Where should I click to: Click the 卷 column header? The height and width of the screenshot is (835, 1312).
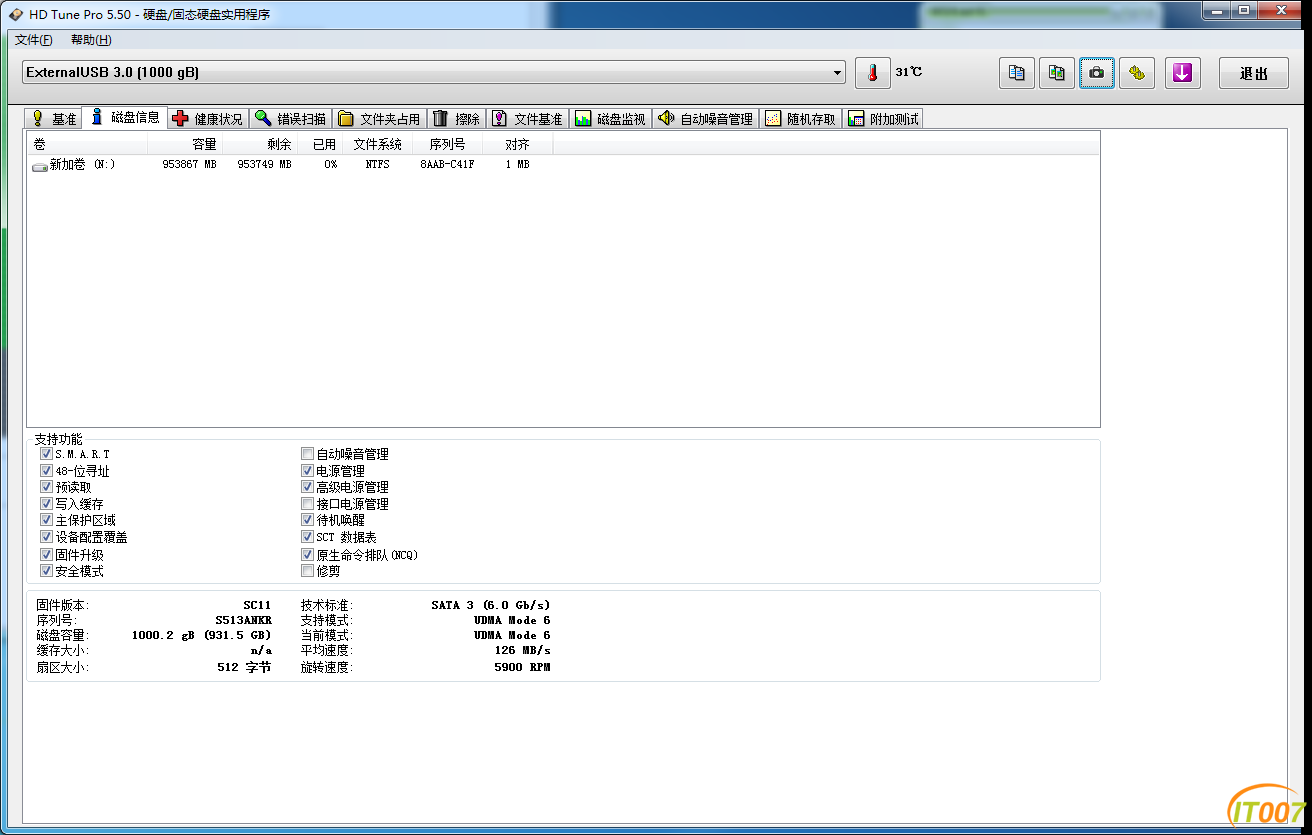87,144
